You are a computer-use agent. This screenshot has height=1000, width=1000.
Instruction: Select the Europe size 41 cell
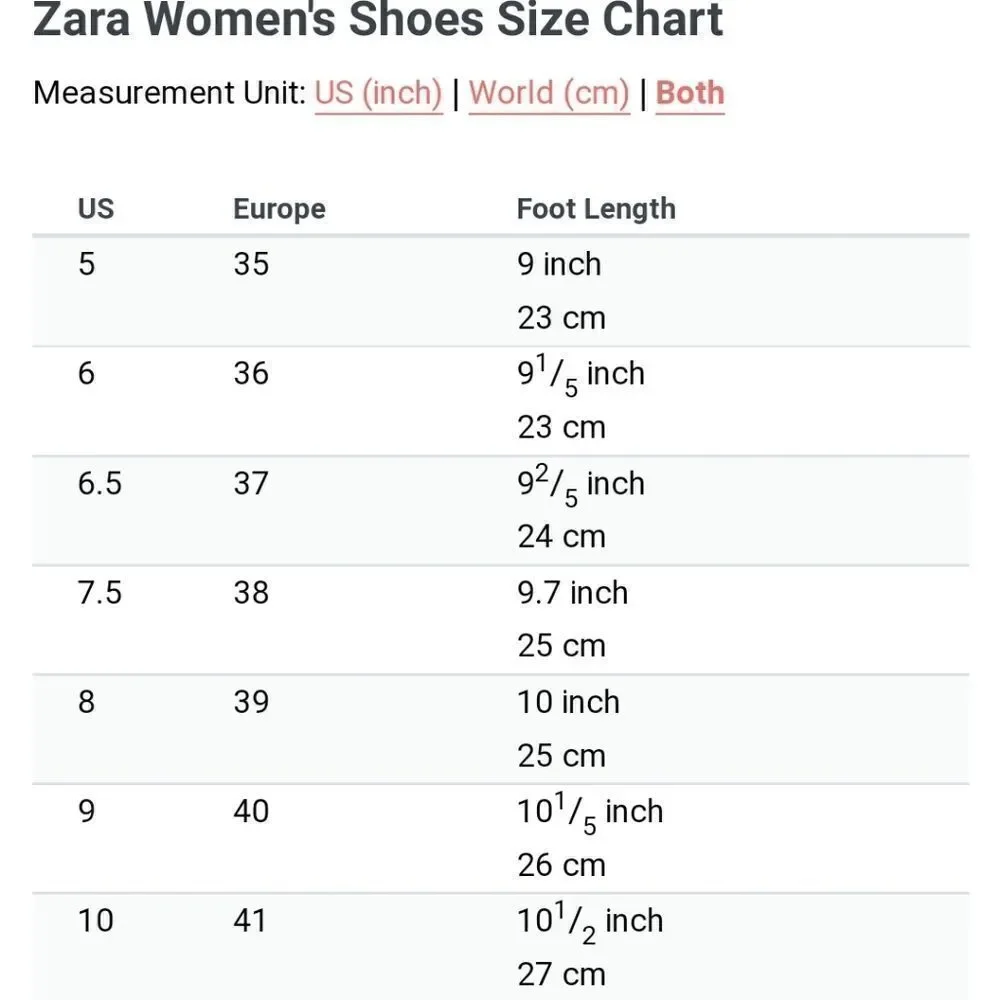point(249,921)
